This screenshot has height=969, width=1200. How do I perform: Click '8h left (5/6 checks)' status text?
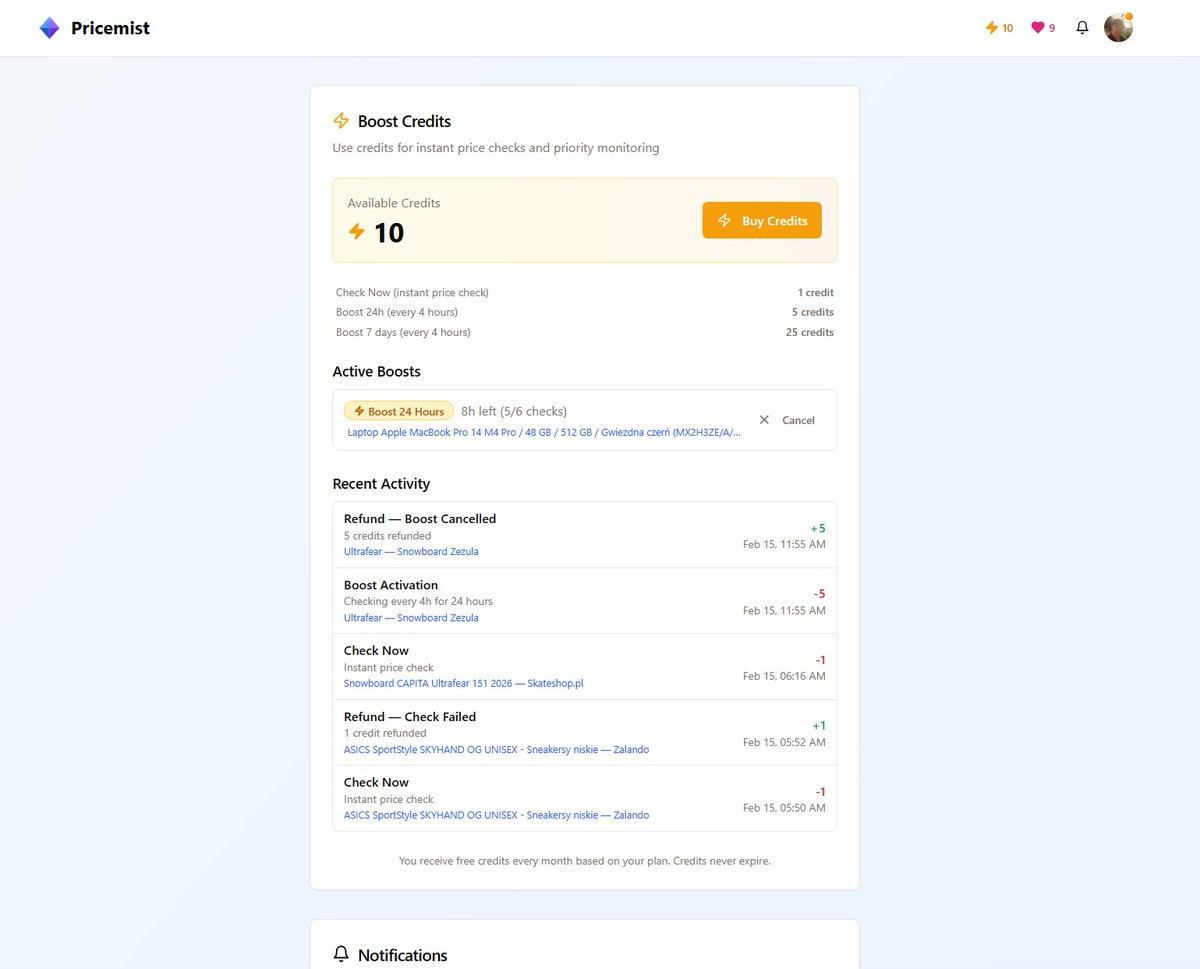point(514,411)
